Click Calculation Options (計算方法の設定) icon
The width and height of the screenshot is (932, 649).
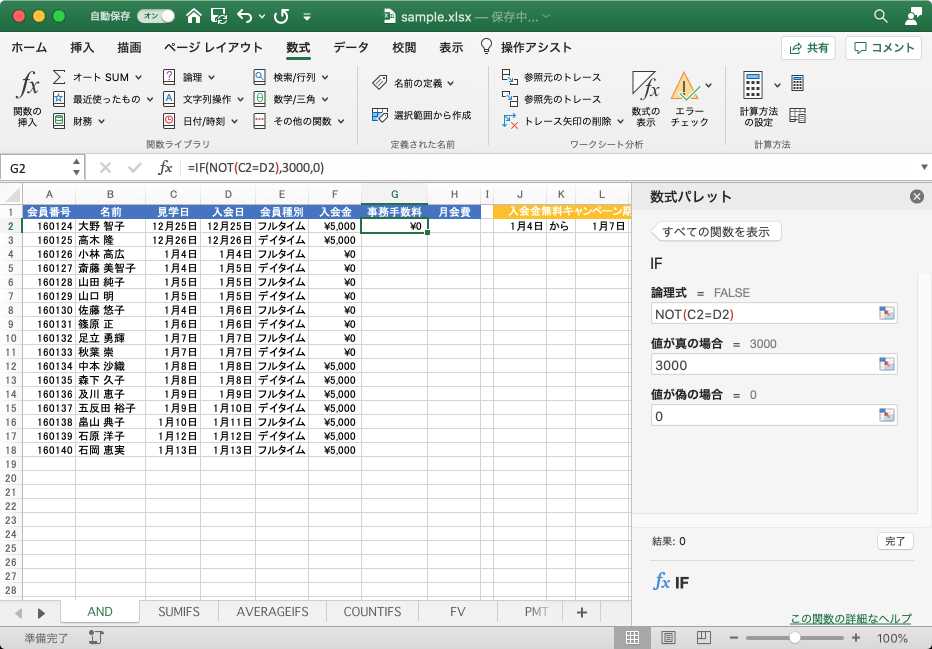(753, 86)
